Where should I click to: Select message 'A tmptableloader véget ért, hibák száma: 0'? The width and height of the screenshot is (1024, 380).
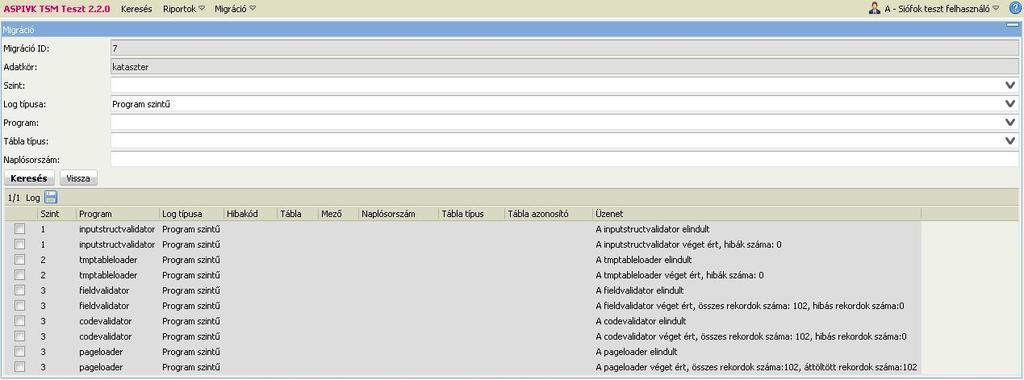click(679, 275)
